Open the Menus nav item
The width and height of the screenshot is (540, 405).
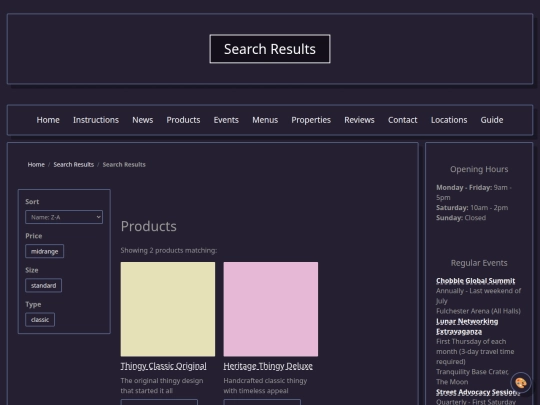tap(265, 120)
